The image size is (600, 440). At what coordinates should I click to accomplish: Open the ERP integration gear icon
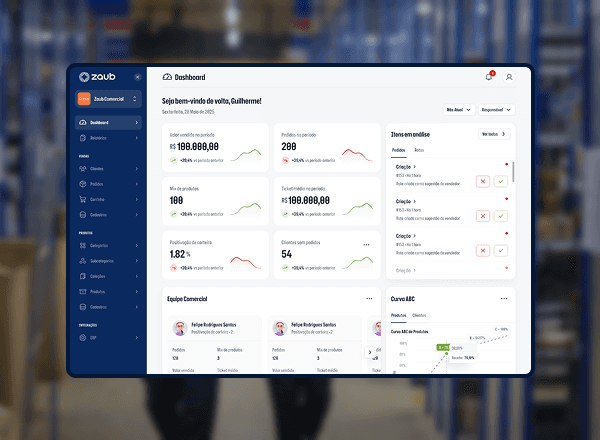pos(83,337)
